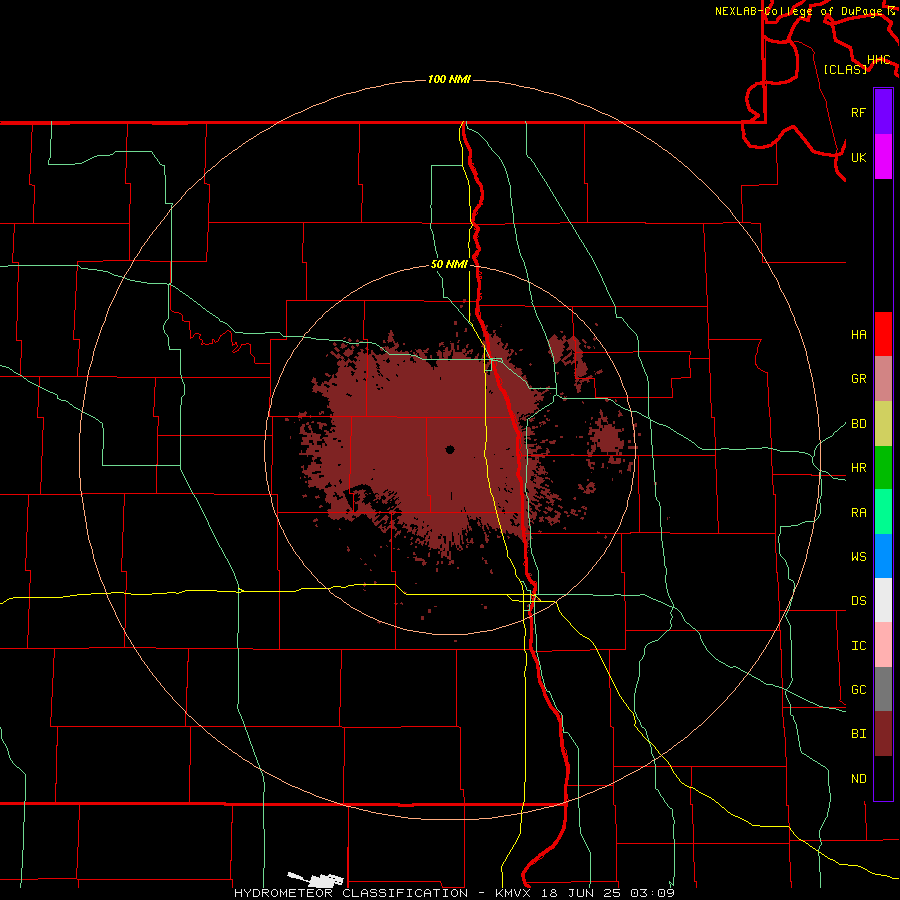
Task: Click the ND black legend swatch
Action: 883,778
